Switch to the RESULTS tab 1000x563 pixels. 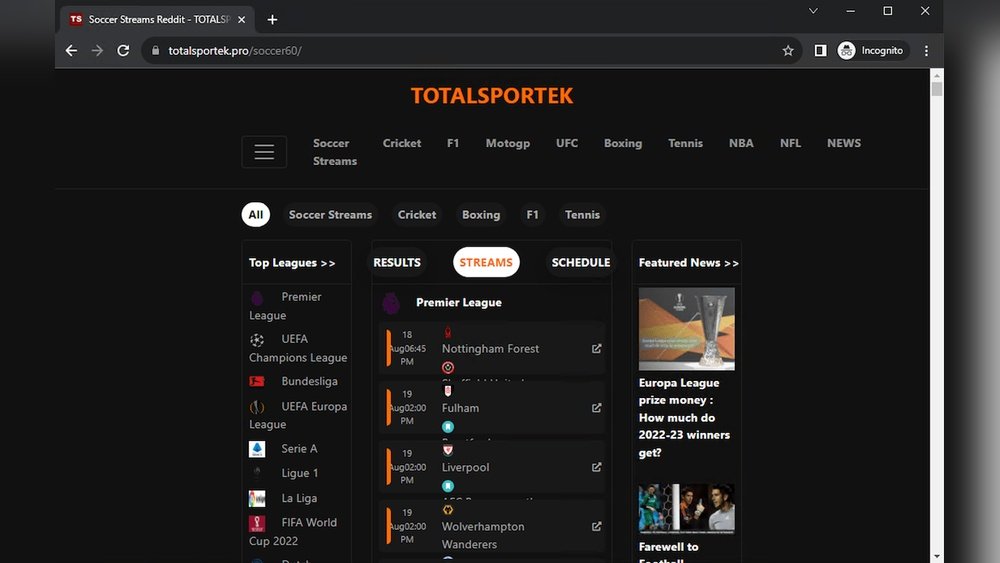[397, 262]
